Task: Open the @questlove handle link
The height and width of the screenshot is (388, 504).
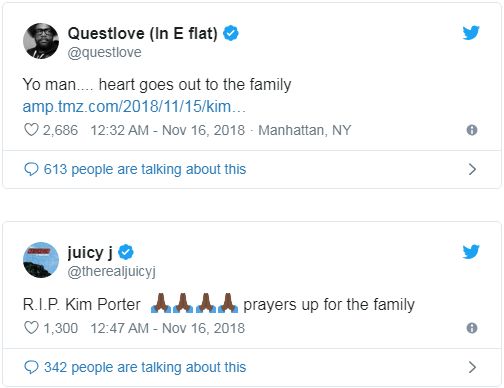Action: [x=104, y=53]
